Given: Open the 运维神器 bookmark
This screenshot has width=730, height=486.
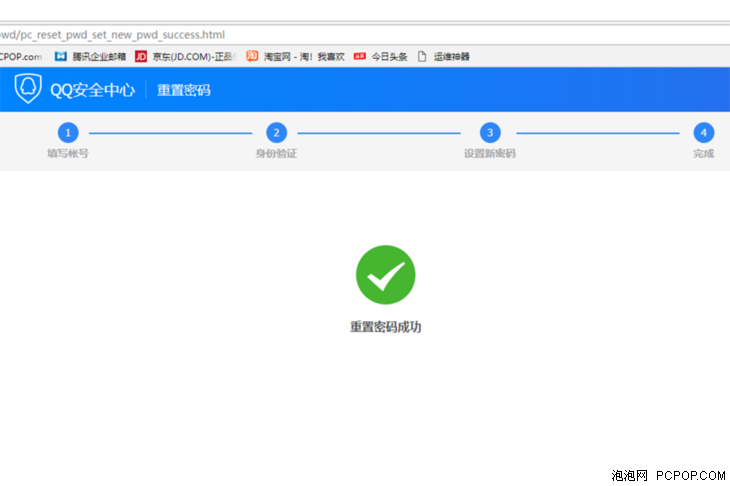Looking at the screenshot, I should tap(451, 57).
